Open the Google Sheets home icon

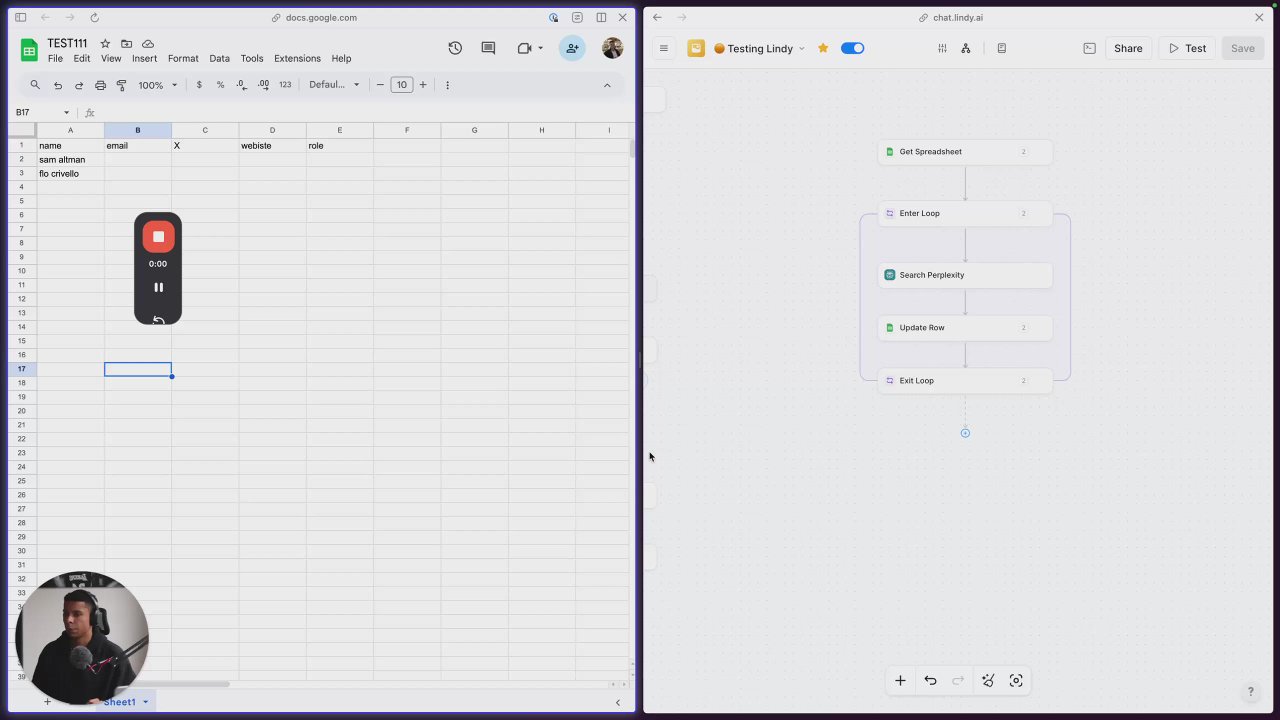[29, 50]
